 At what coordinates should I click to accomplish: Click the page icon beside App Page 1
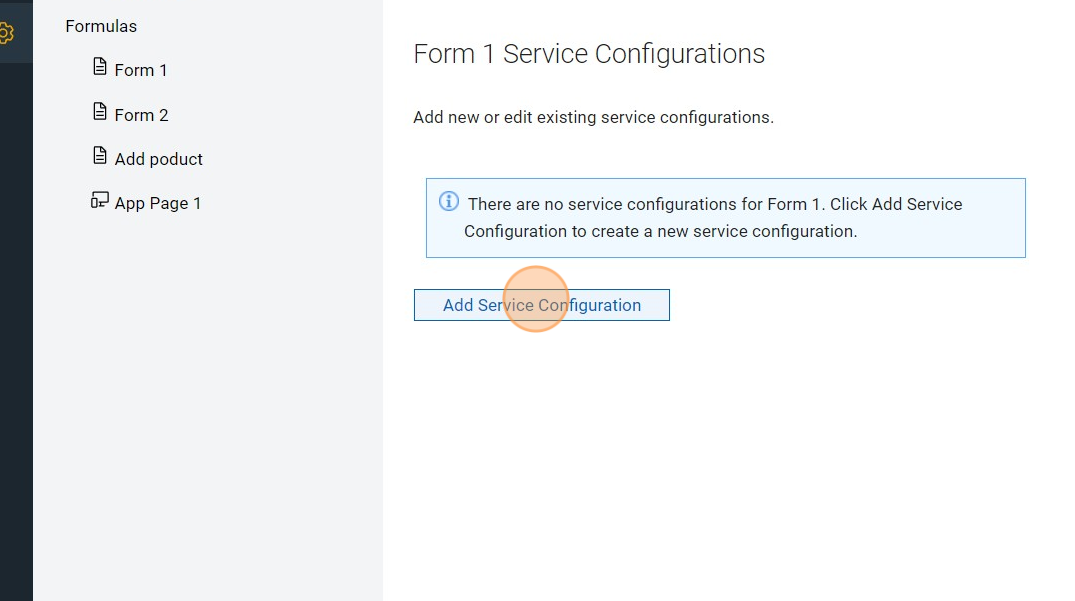coord(99,200)
